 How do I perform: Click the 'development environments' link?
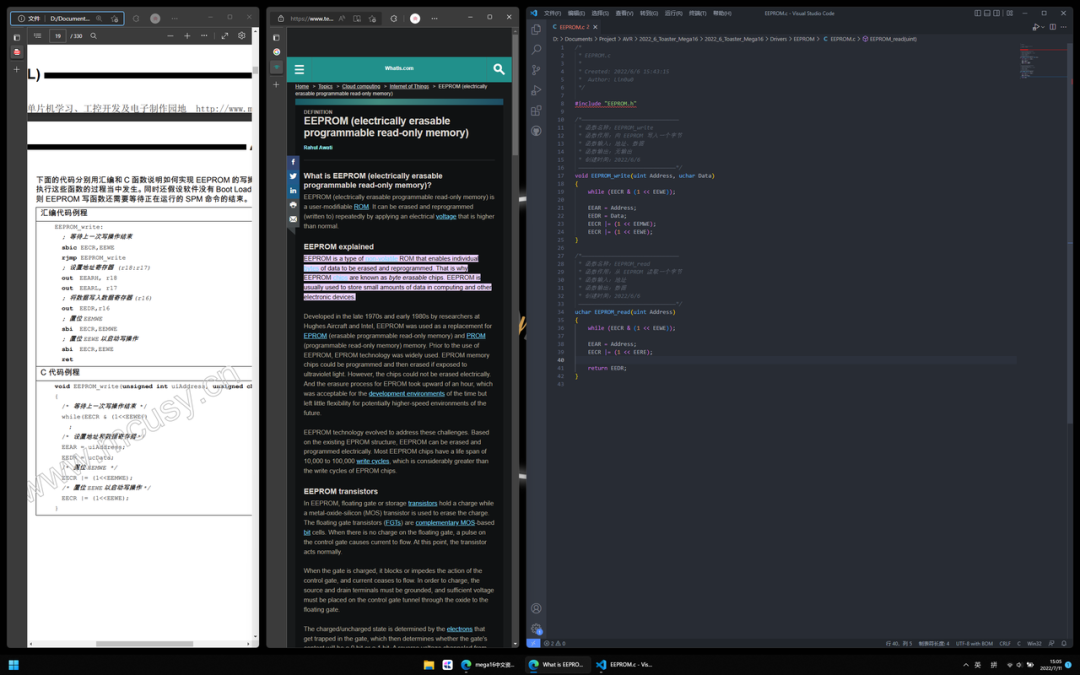[406, 394]
